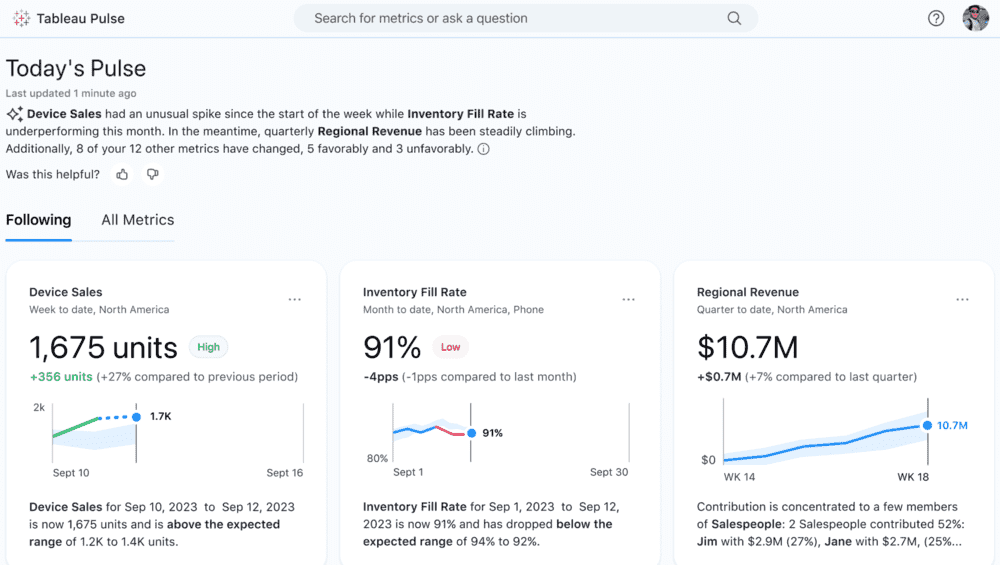Click the thumbs down feedback icon
Image resolution: width=1000 pixels, height=565 pixels.
(x=152, y=174)
